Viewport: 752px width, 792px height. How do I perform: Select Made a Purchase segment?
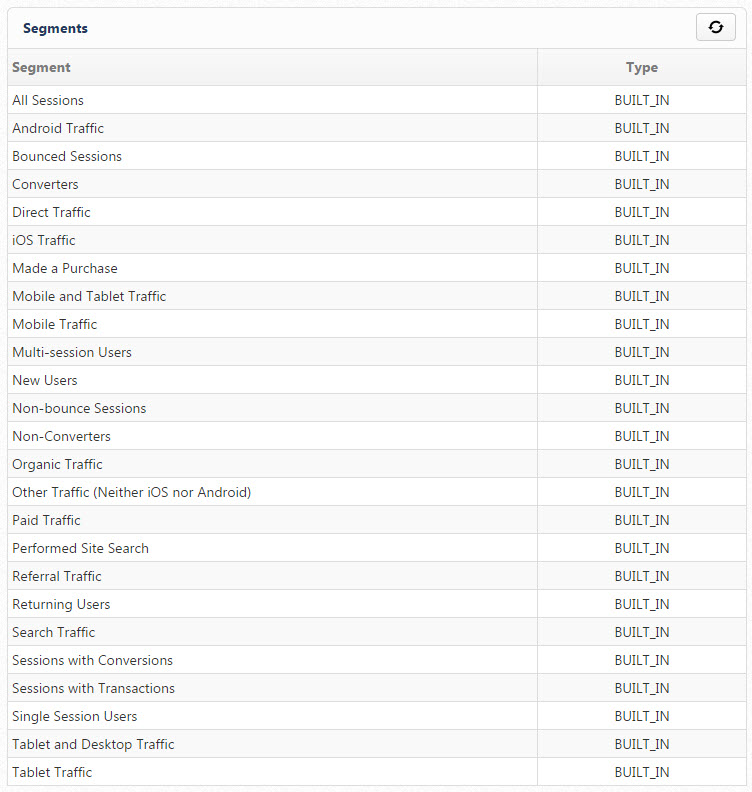click(x=65, y=268)
